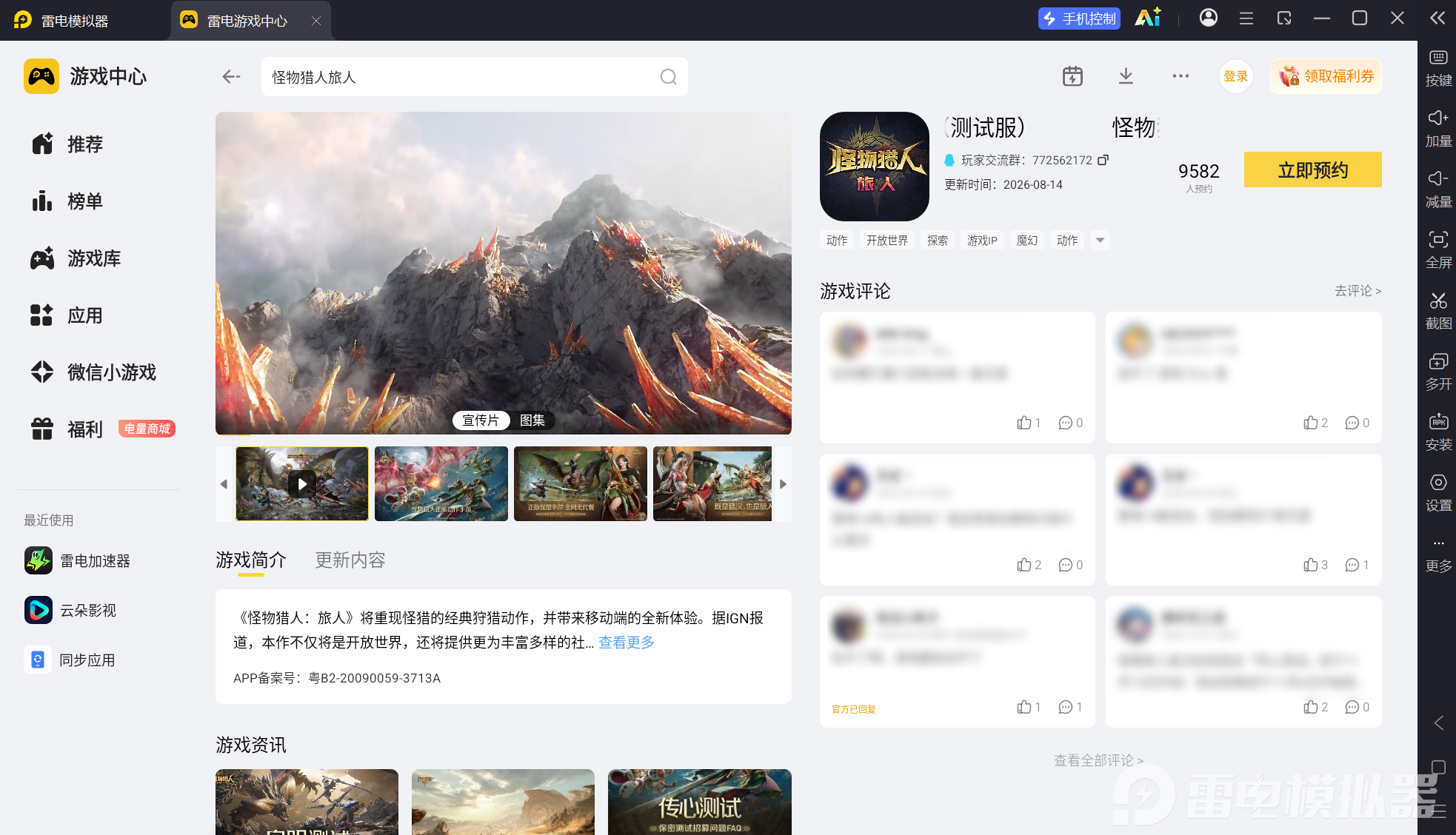Click 多开 multi-instance tool

(1438, 372)
